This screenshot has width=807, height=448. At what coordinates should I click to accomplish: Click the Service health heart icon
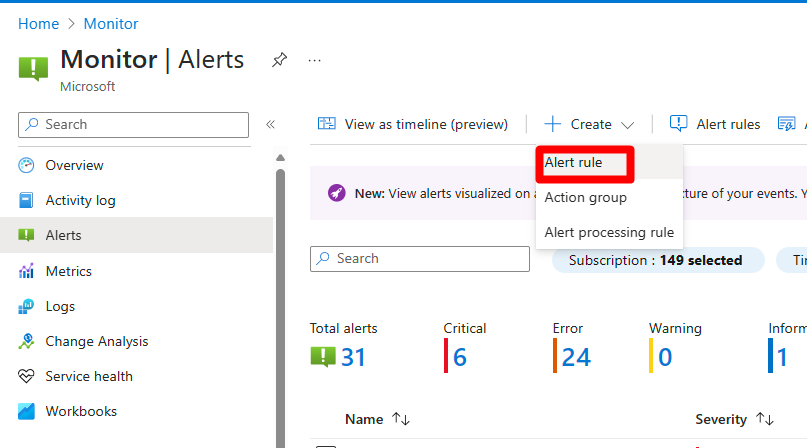point(27,377)
